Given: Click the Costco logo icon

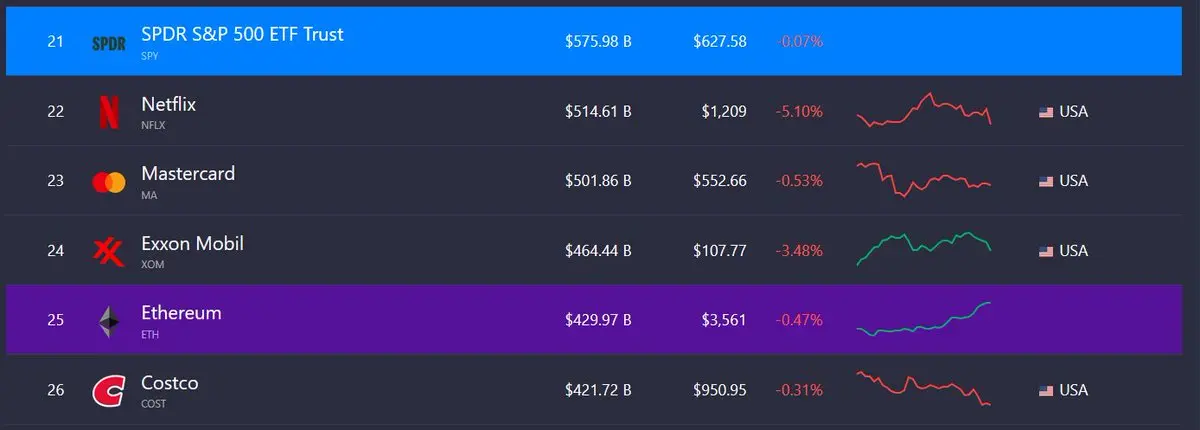Looking at the screenshot, I should [x=108, y=391].
